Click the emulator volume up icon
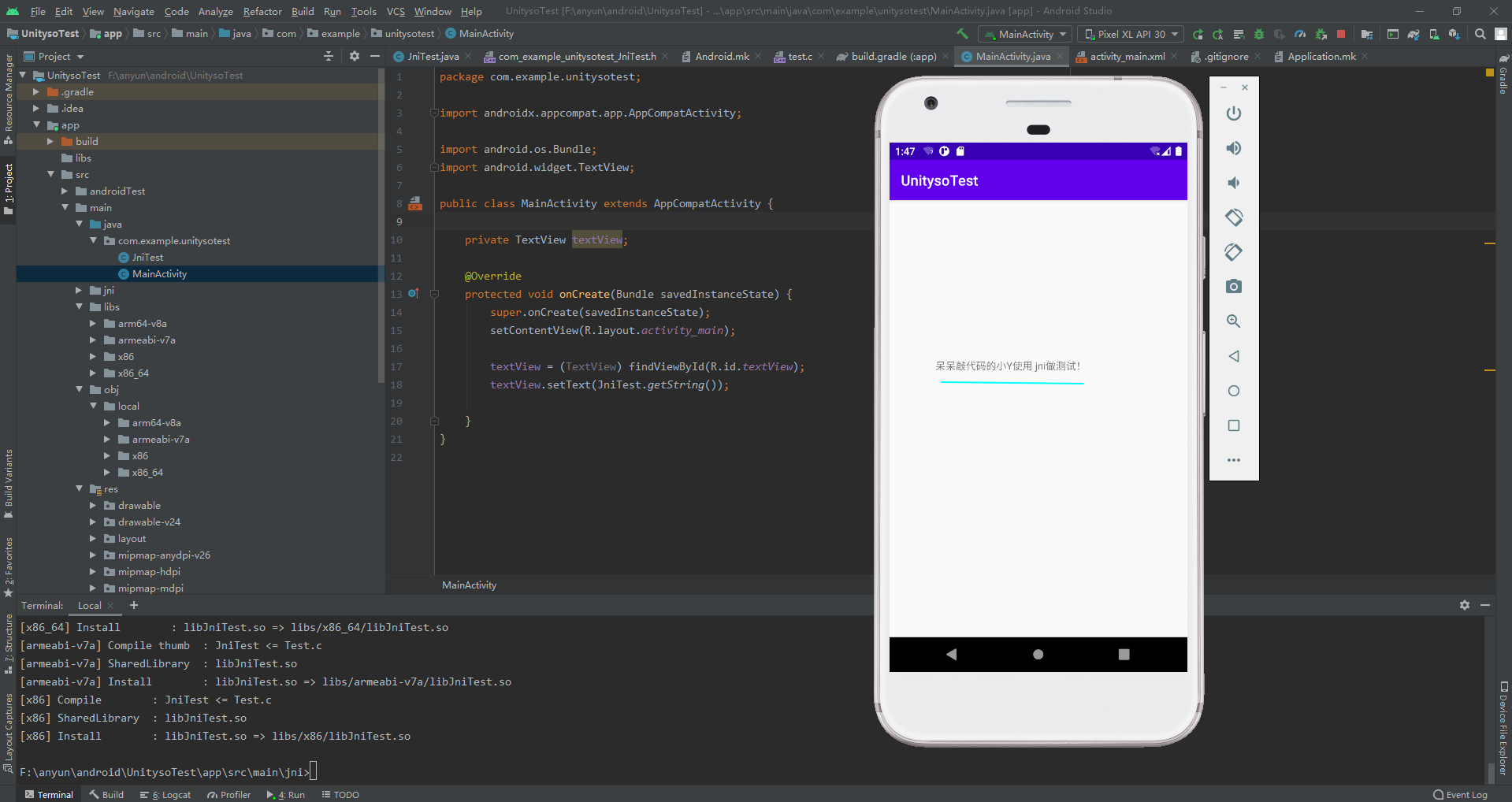This screenshot has width=1512, height=802. [x=1234, y=148]
